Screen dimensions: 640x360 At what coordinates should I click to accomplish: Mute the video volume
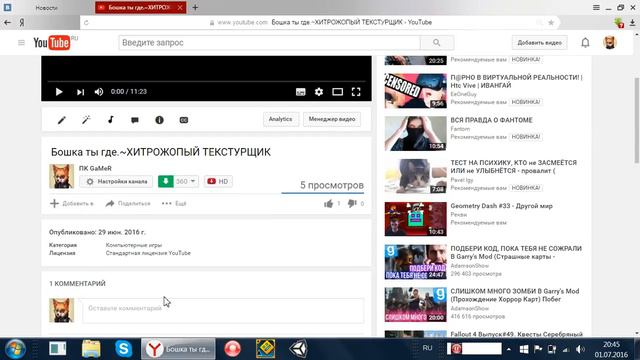pyautogui.click(x=99, y=92)
